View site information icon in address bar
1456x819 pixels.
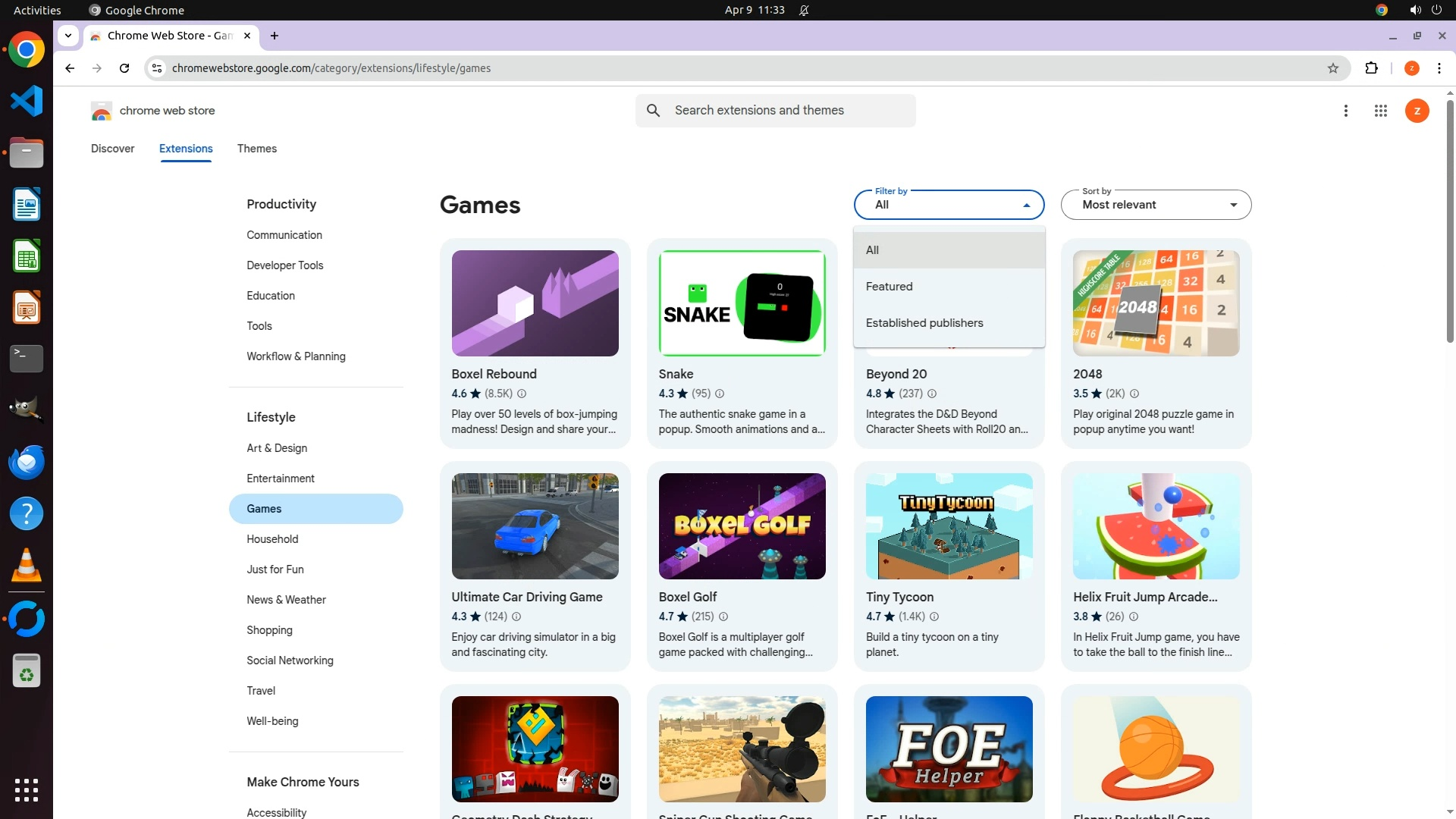pyautogui.click(x=156, y=68)
